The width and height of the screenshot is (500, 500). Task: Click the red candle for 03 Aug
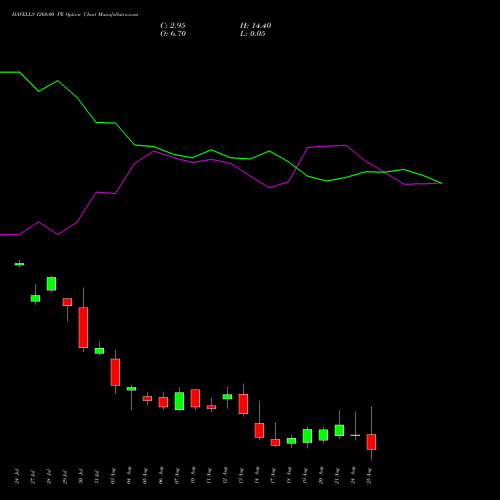[x=115, y=372]
